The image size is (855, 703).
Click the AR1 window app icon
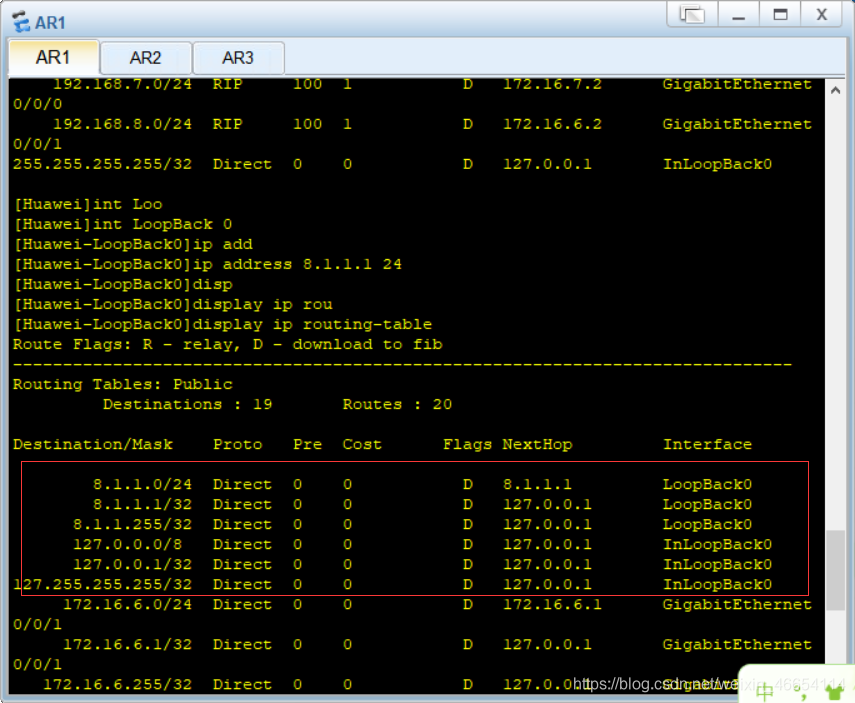tap(21, 22)
